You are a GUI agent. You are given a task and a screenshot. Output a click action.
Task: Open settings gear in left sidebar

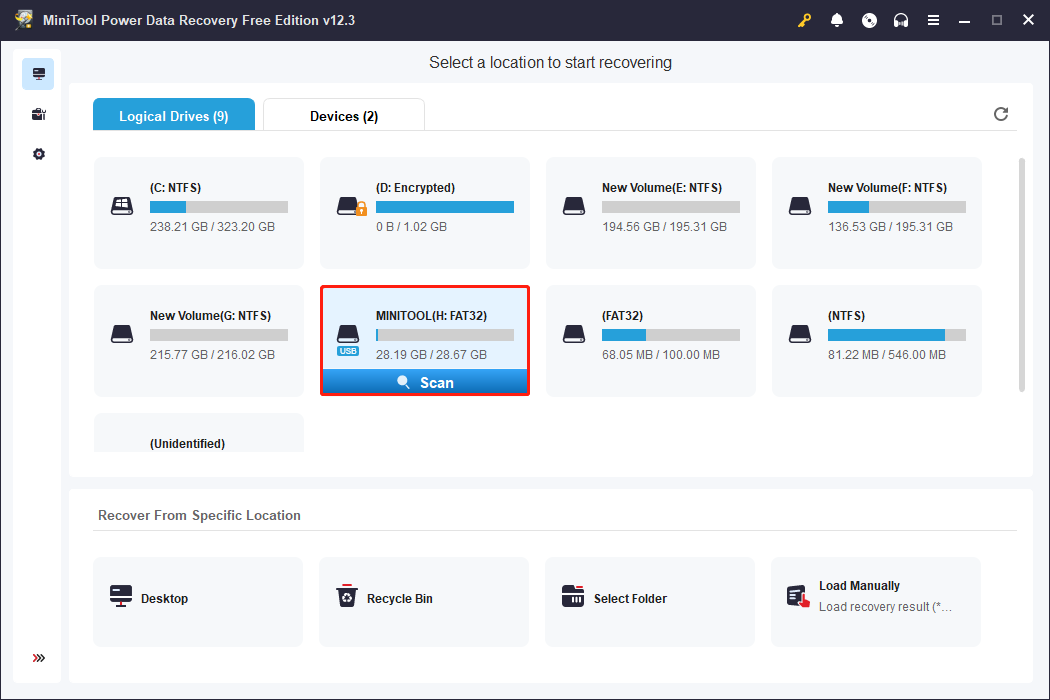tap(38, 154)
